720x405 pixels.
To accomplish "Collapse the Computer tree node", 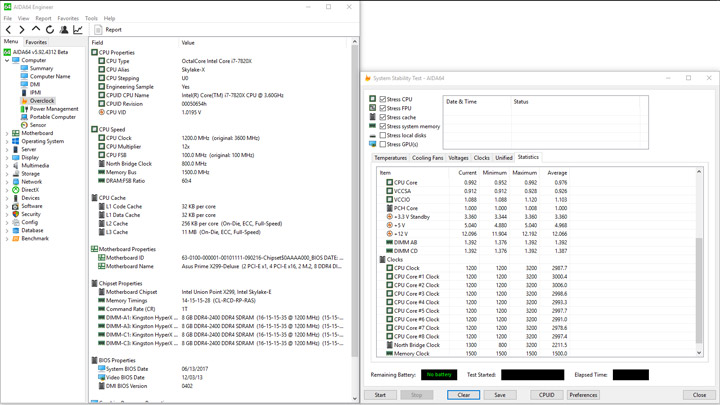I will 7,60.
